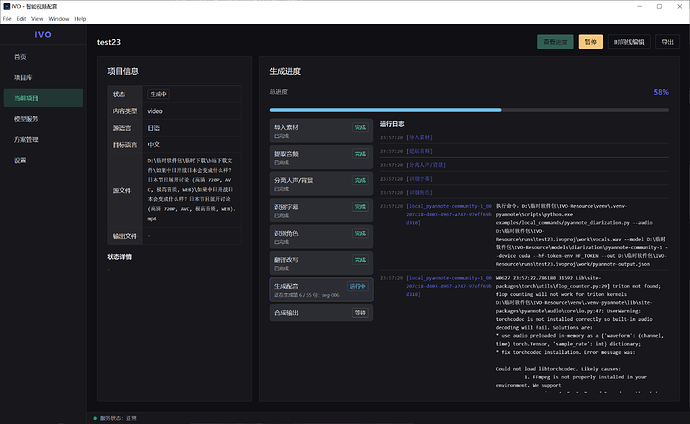Select the 翻译改写 step card
The width and height of the screenshot is (690, 424).
click(321, 263)
